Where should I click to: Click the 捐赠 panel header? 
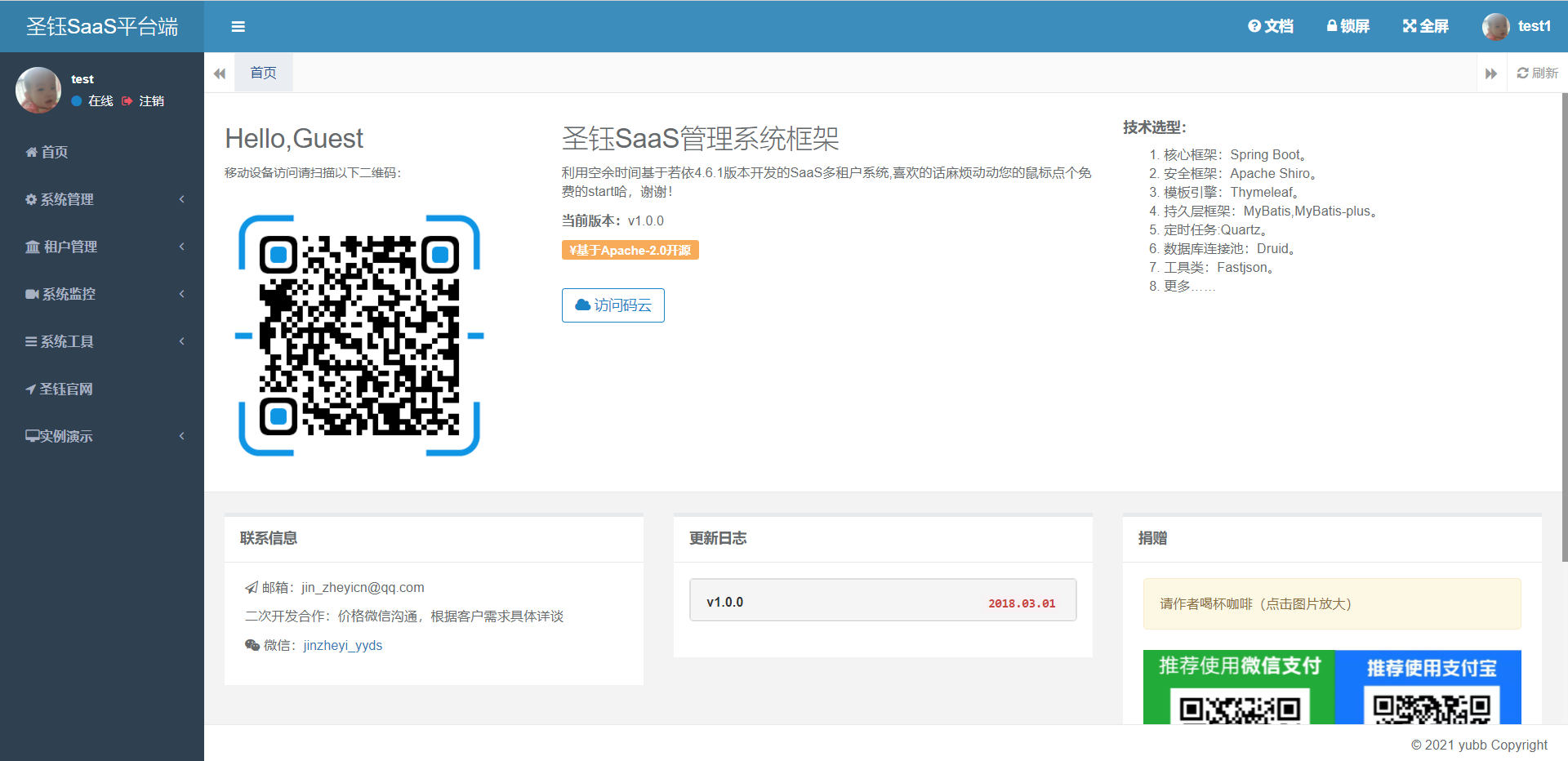coord(1332,539)
